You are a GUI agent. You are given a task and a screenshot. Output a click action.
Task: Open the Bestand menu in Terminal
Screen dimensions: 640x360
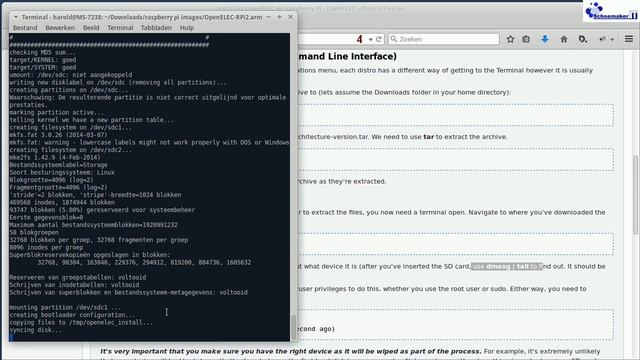pyautogui.click(x=25, y=28)
